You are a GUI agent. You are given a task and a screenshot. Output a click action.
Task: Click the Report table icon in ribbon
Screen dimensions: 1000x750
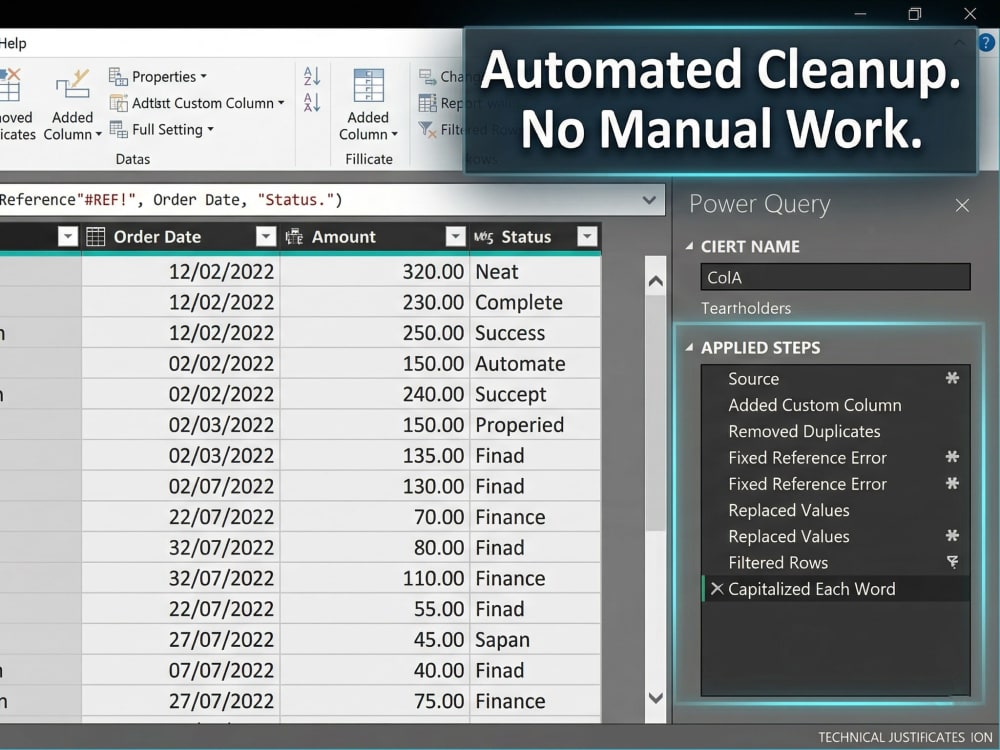pos(427,103)
